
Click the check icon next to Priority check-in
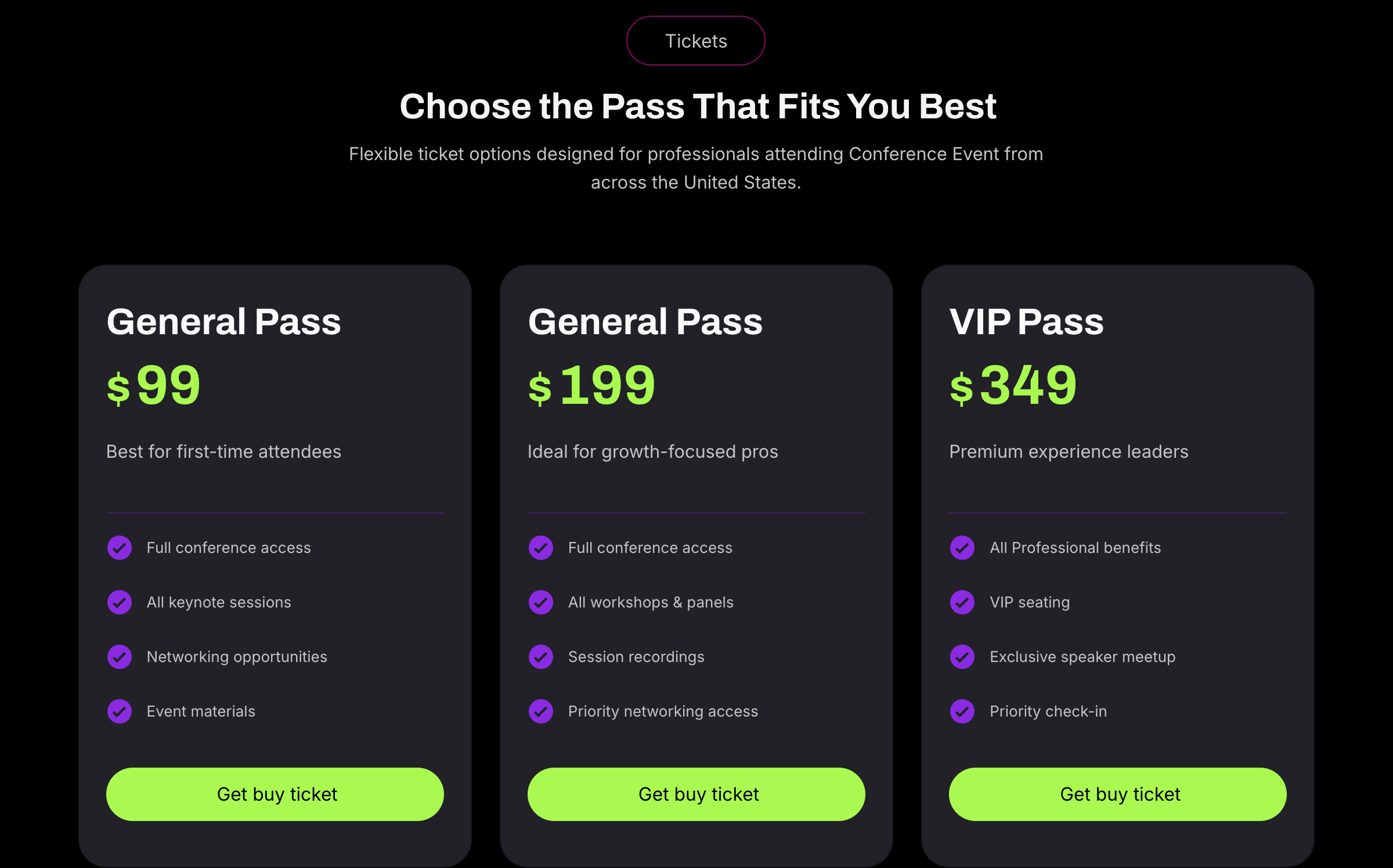point(962,711)
